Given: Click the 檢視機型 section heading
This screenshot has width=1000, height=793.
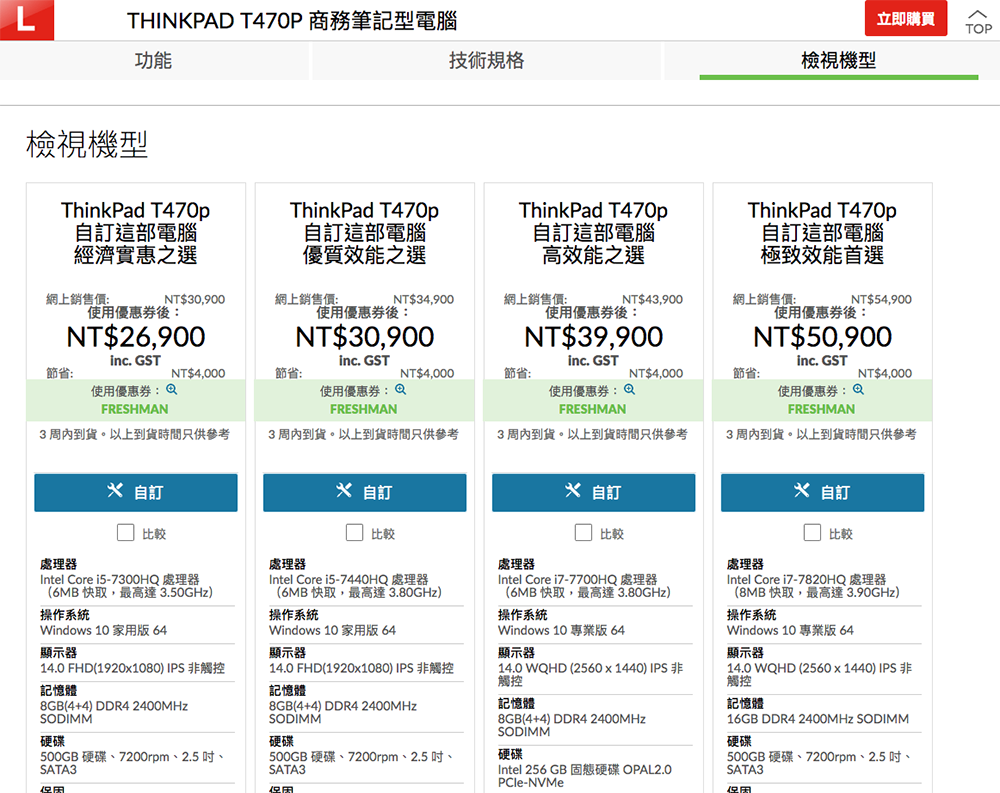Looking at the screenshot, I should pyautogui.click(x=87, y=144).
